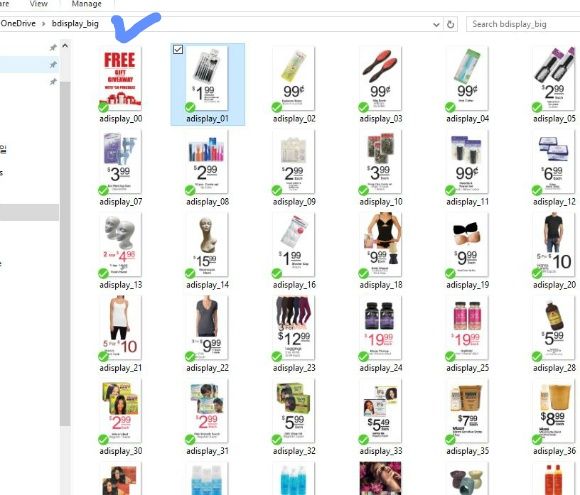This screenshot has width=580, height=495.
Task: Select the adisplay_03 hair brushes thumbnail
Action: click(x=381, y=78)
